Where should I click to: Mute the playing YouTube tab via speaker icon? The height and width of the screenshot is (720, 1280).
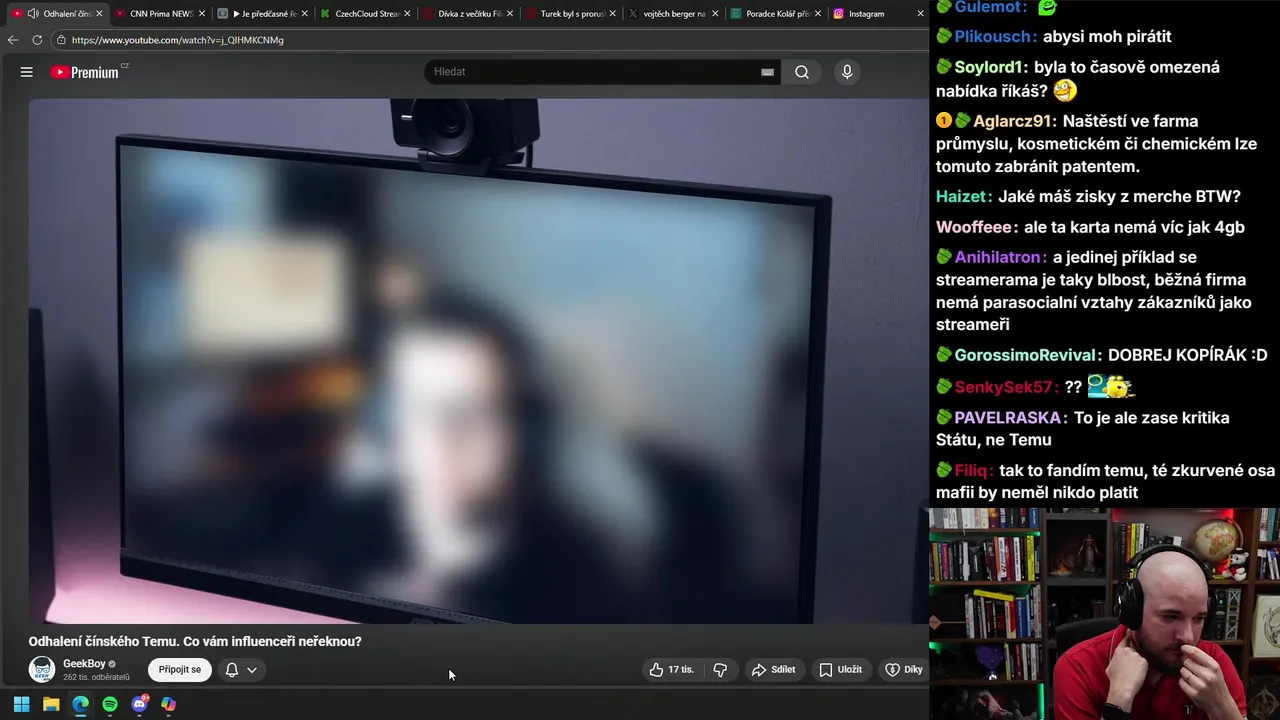(x=33, y=14)
